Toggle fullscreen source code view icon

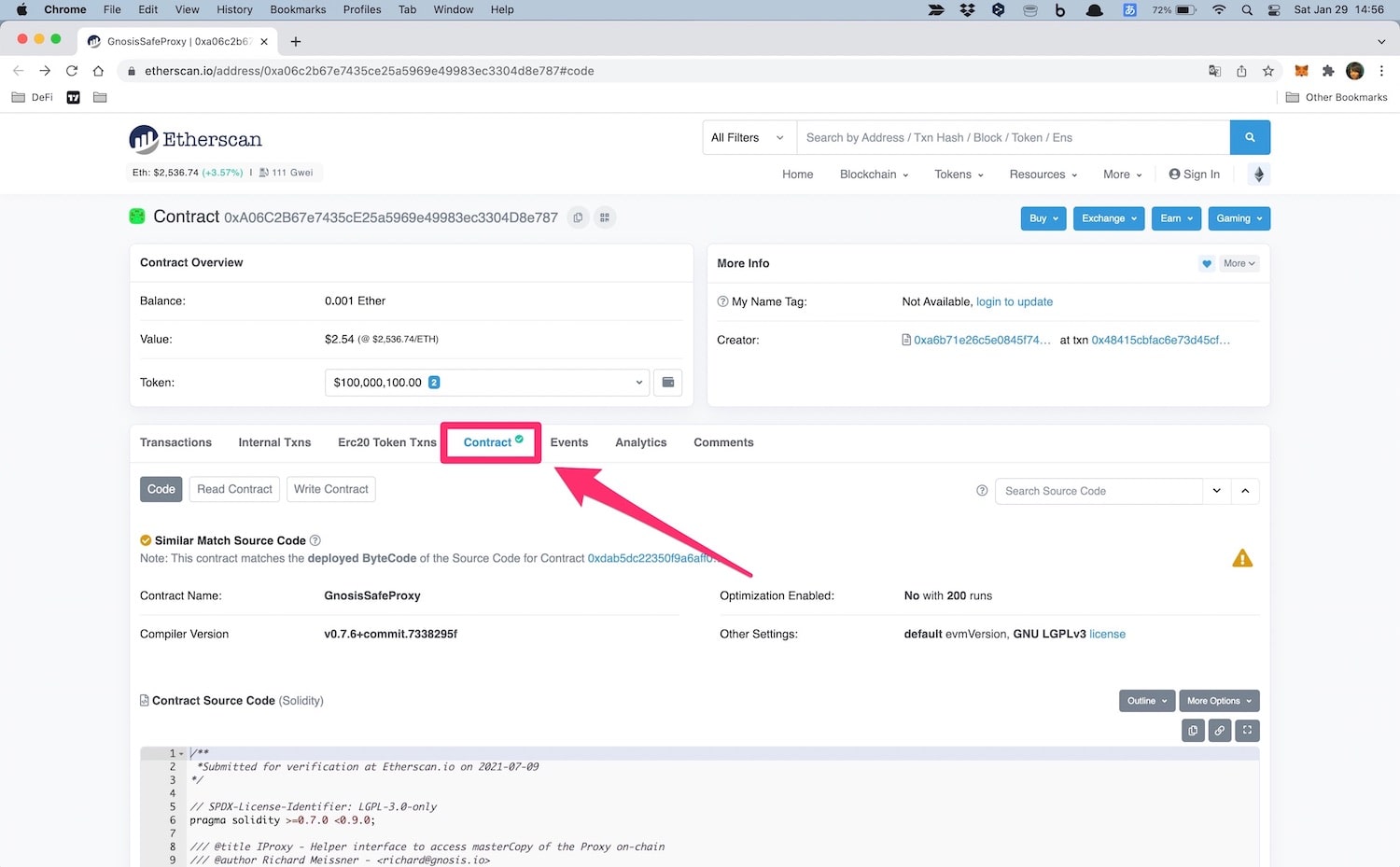click(1248, 730)
